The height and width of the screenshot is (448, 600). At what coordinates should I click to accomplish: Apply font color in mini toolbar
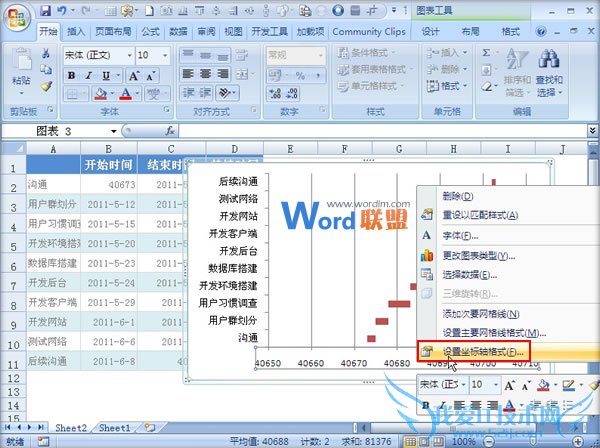tap(509, 405)
